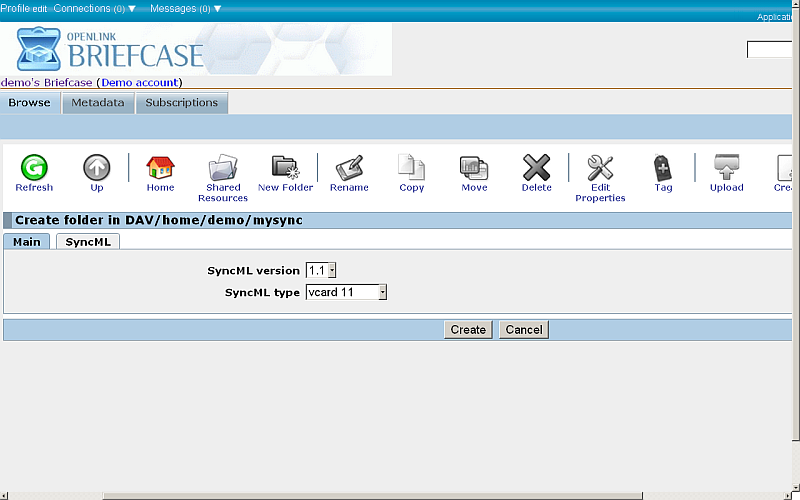Open the SyncML type dropdown

(x=346, y=292)
